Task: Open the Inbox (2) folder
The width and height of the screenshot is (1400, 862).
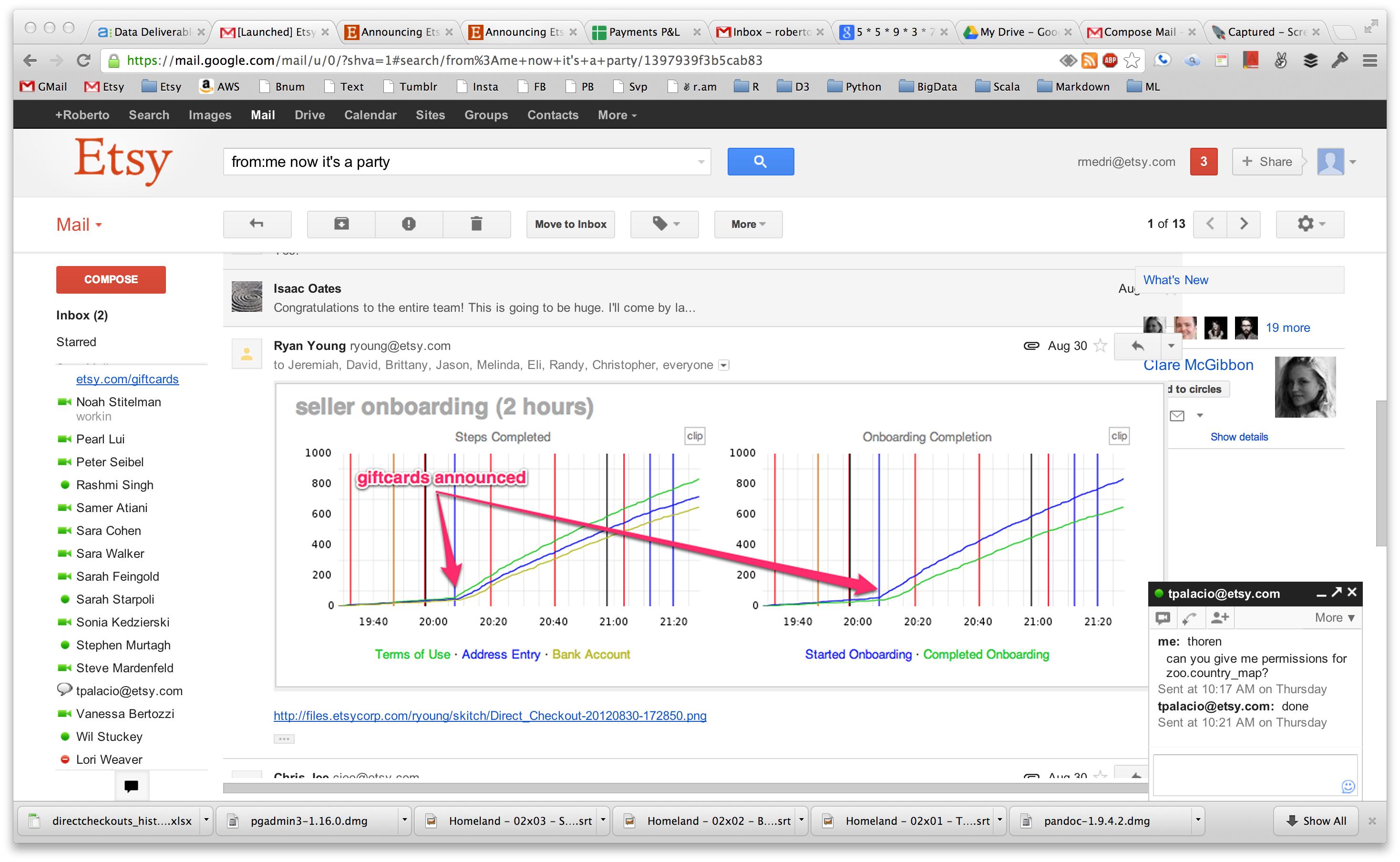Action: (82, 315)
